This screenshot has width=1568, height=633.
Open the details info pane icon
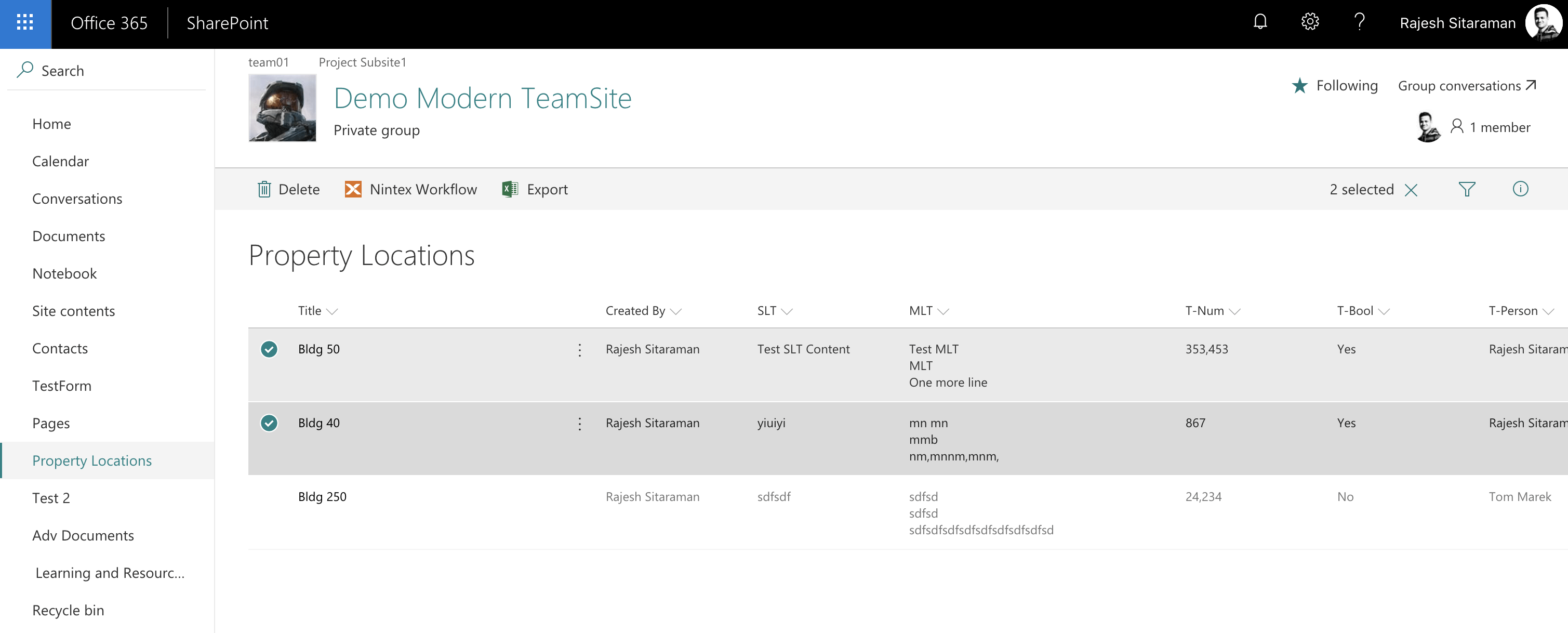1520,189
